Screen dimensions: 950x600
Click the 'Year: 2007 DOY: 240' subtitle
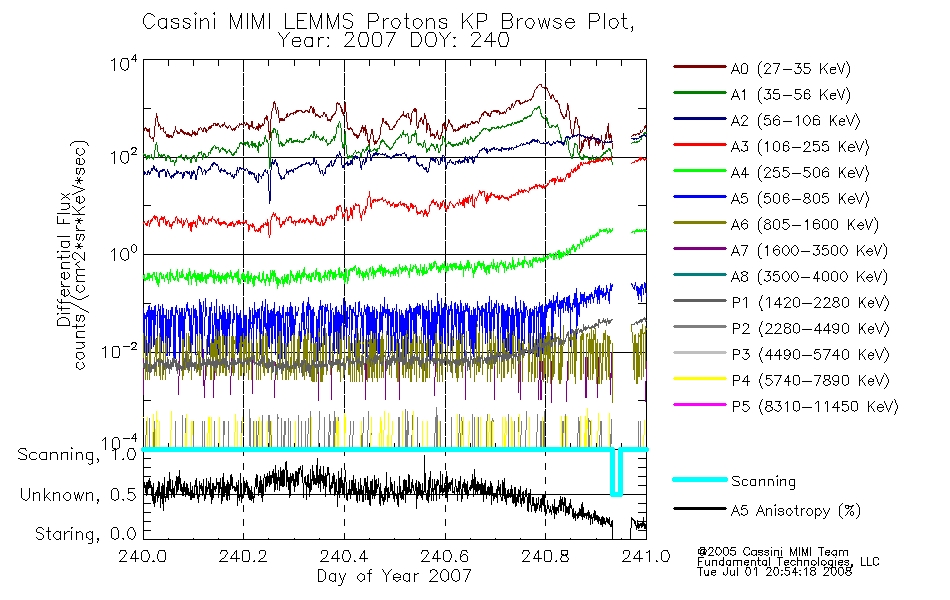pos(394,41)
